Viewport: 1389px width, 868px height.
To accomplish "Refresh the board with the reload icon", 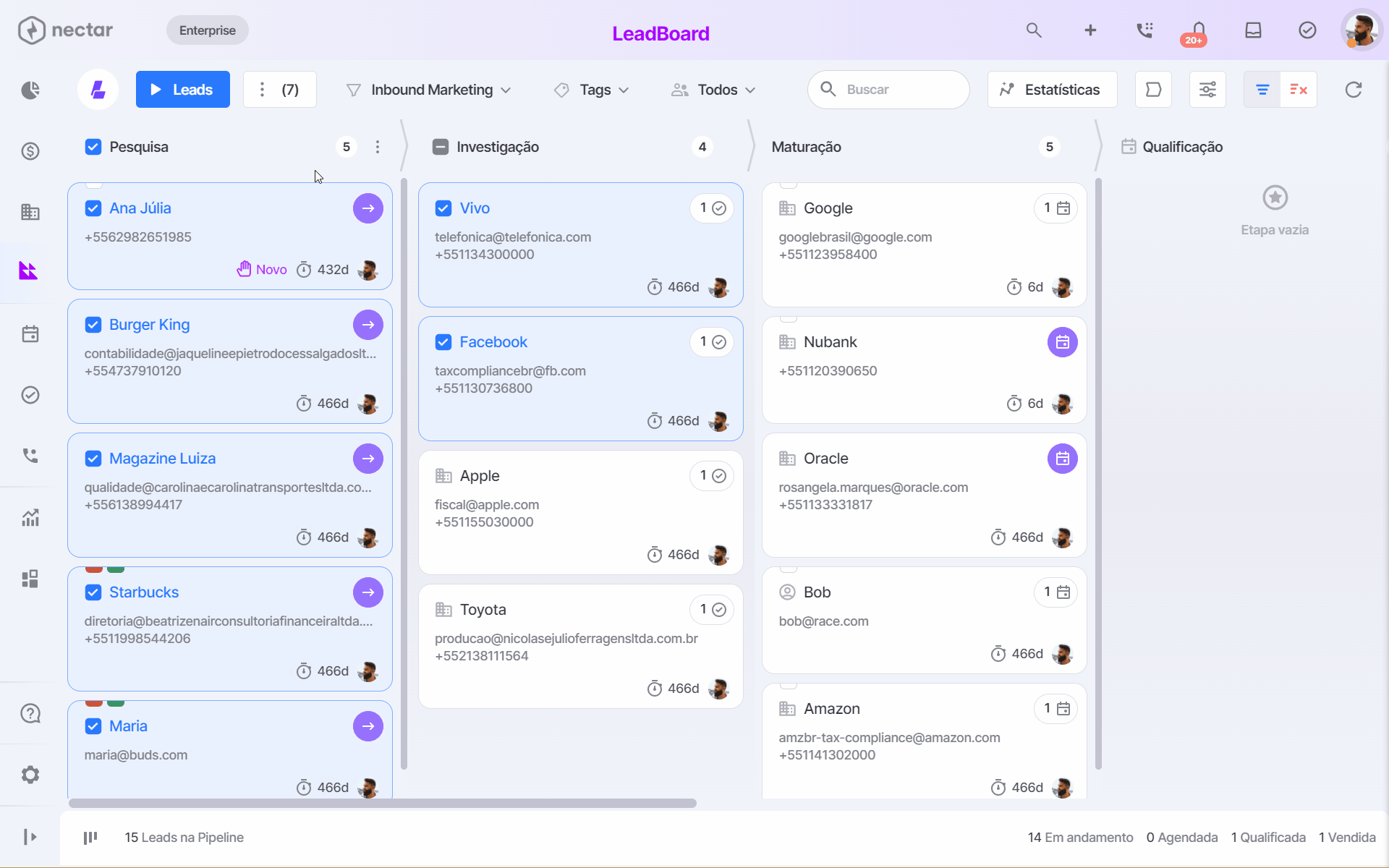I will (x=1353, y=90).
